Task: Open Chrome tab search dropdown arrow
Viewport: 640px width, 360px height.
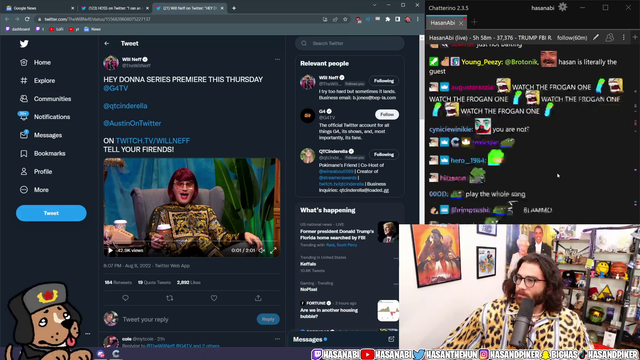Action: pos(374,5)
